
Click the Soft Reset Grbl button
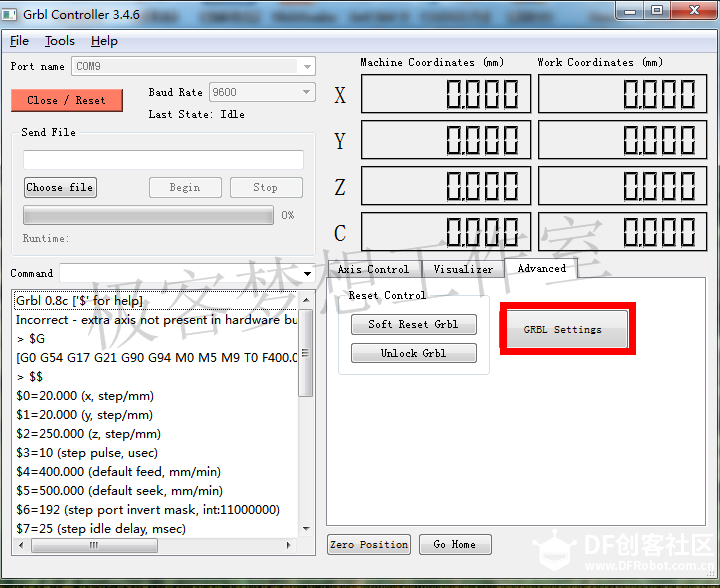tap(413, 325)
